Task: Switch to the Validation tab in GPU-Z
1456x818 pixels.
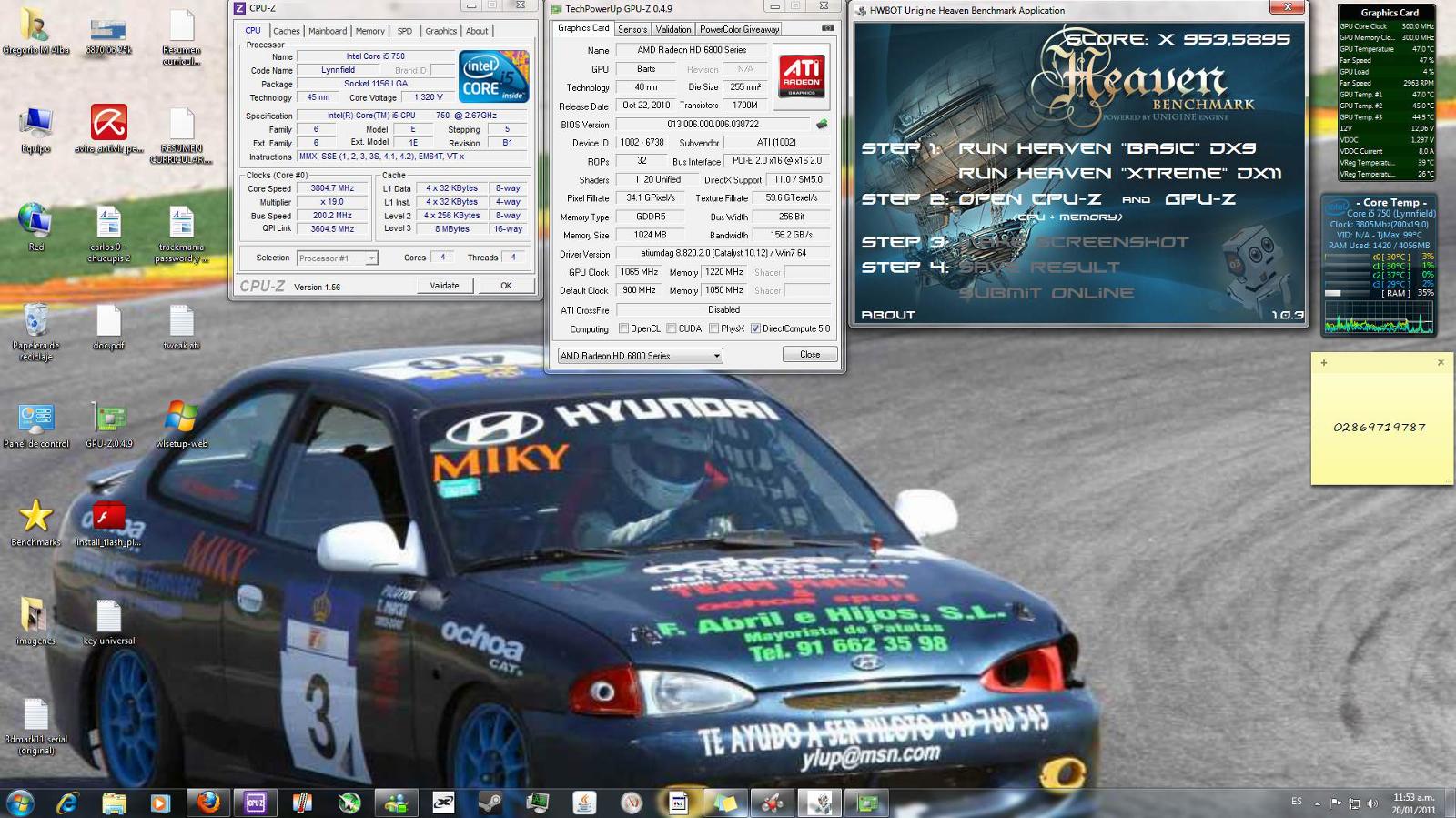Action: pyautogui.click(x=673, y=29)
